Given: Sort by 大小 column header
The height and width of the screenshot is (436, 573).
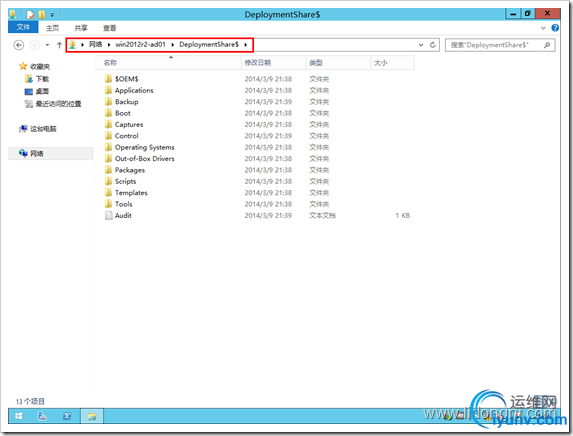Looking at the screenshot, I should tap(392, 62).
